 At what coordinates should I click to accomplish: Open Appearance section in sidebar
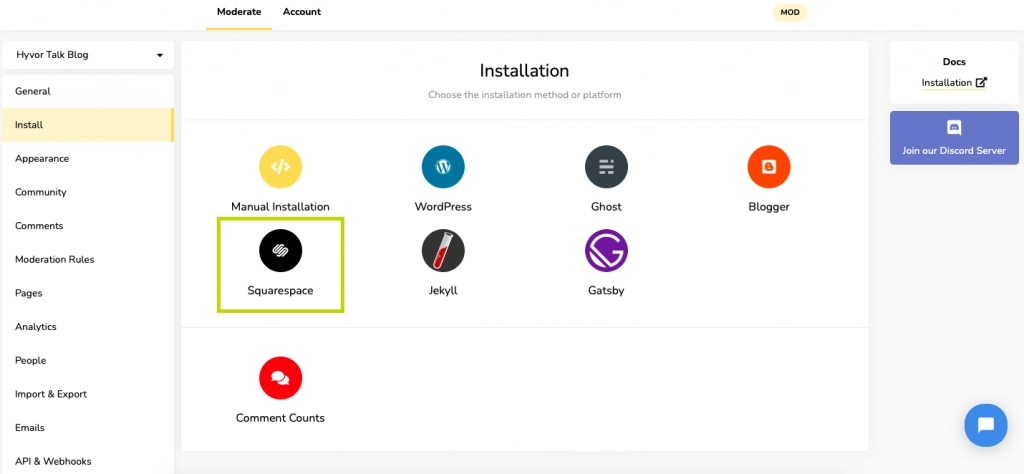pyautogui.click(x=42, y=158)
